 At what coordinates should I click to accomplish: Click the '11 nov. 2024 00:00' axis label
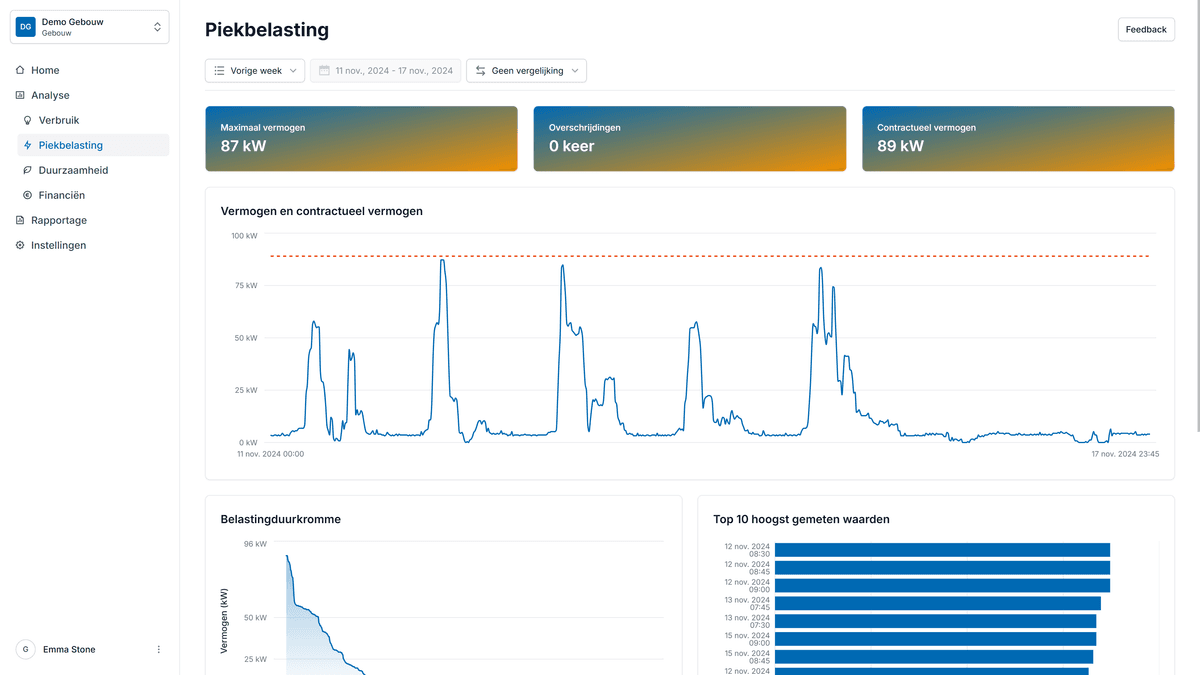coord(270,454)
